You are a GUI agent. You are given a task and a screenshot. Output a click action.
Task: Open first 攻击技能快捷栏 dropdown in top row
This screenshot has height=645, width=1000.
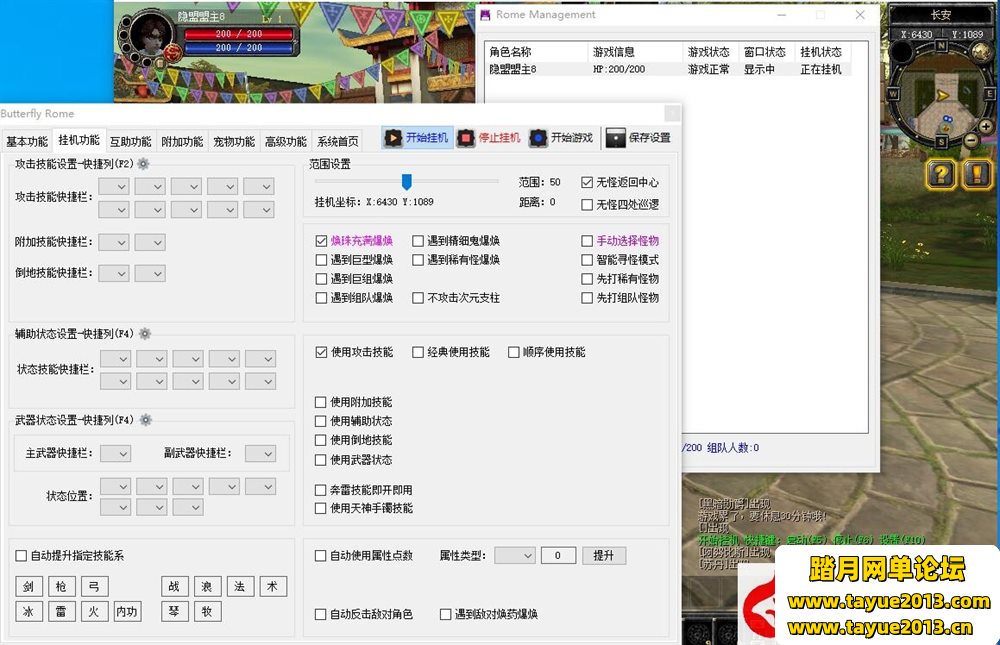pyautogui.click(x=114, y=187)
